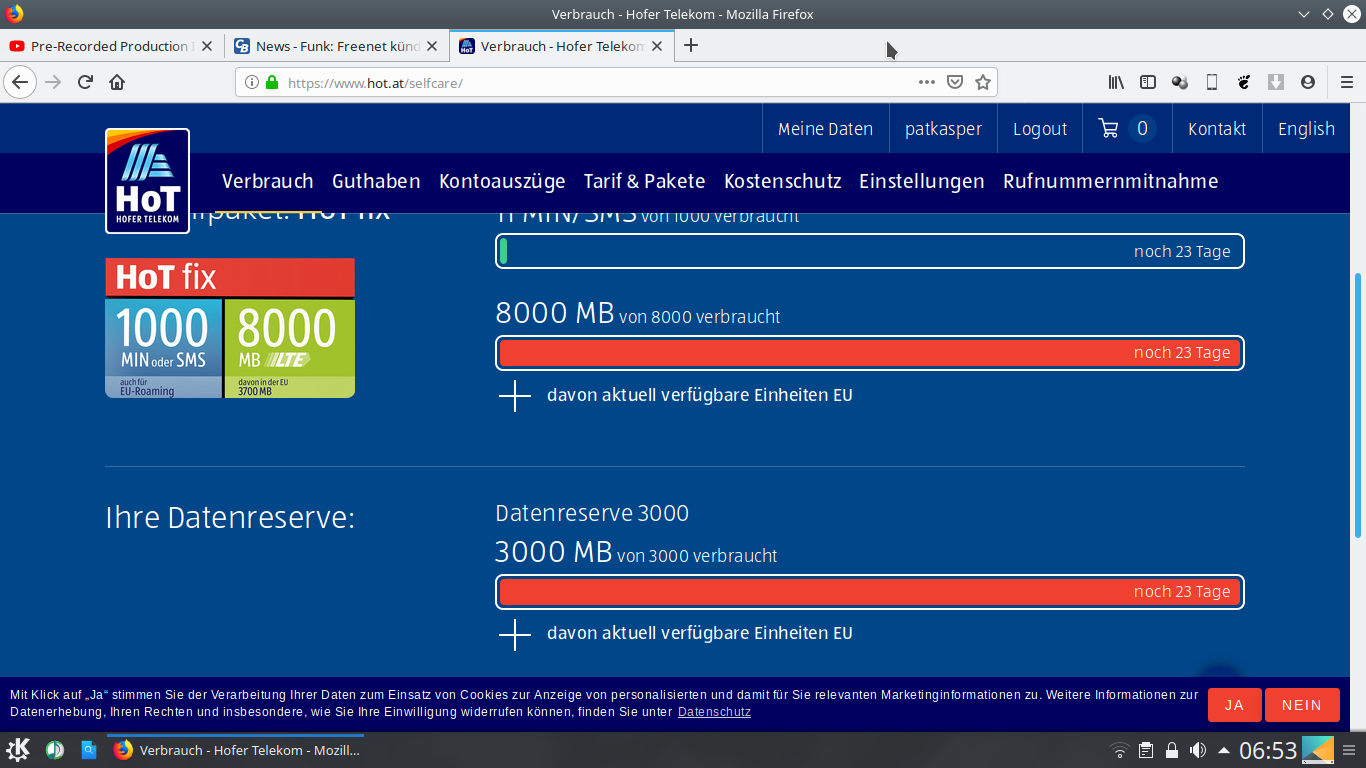The height and width of the screenshot is (768, 1366).
Task: Close the News - Funk: Freenet tab
Action: [432, 46]
